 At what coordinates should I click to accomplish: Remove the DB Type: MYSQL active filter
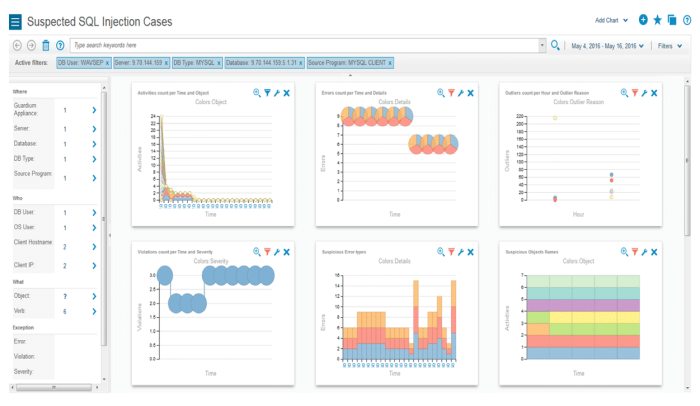(218, 63)
